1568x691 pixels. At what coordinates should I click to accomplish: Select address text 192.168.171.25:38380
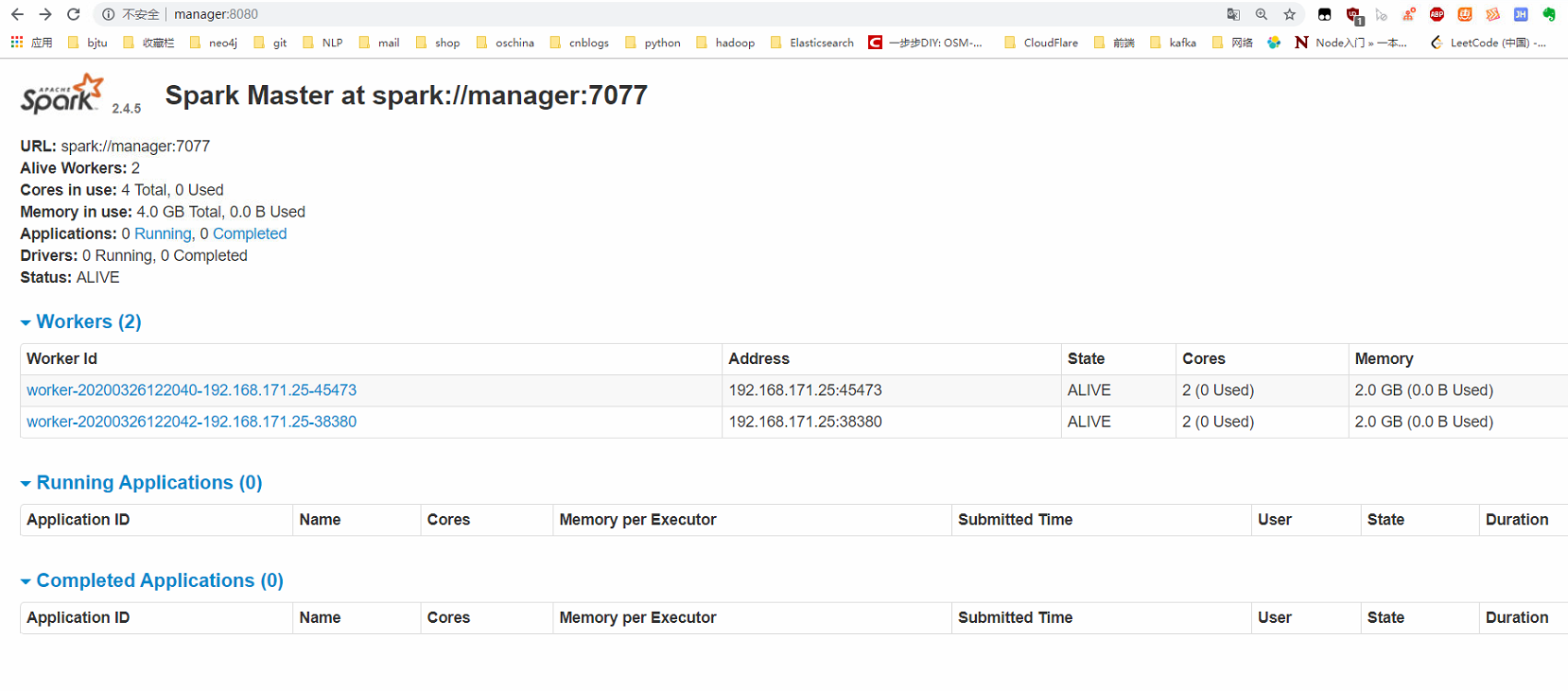point(806,422)
